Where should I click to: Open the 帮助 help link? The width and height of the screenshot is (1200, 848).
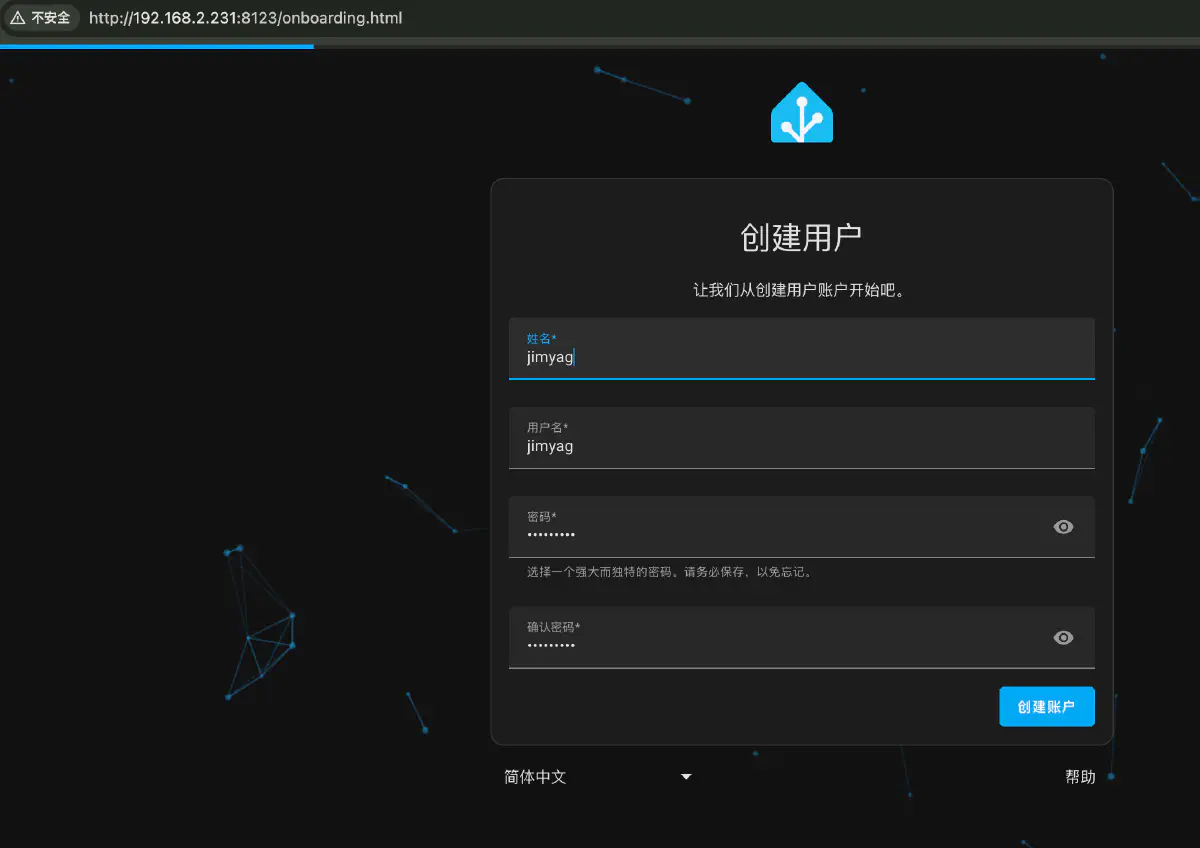click(1080, 777)
